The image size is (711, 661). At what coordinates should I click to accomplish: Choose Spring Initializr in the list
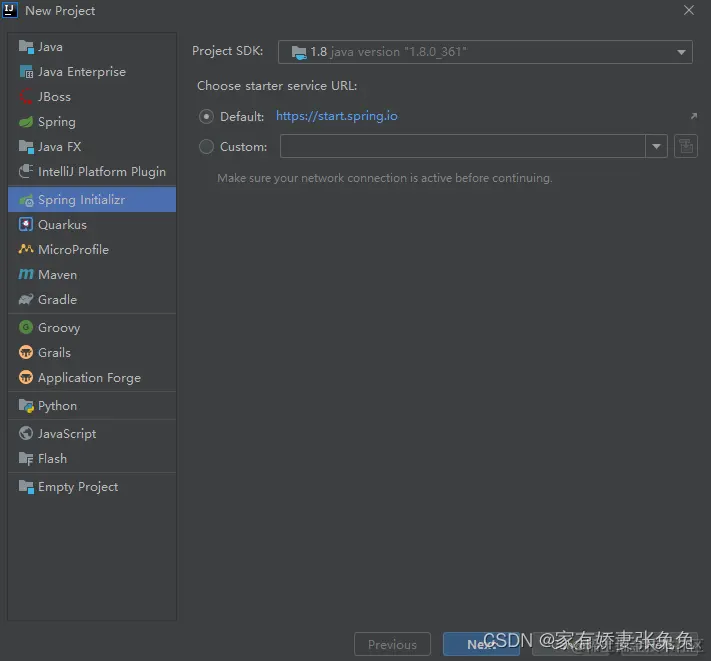click(x=92, y=199)
